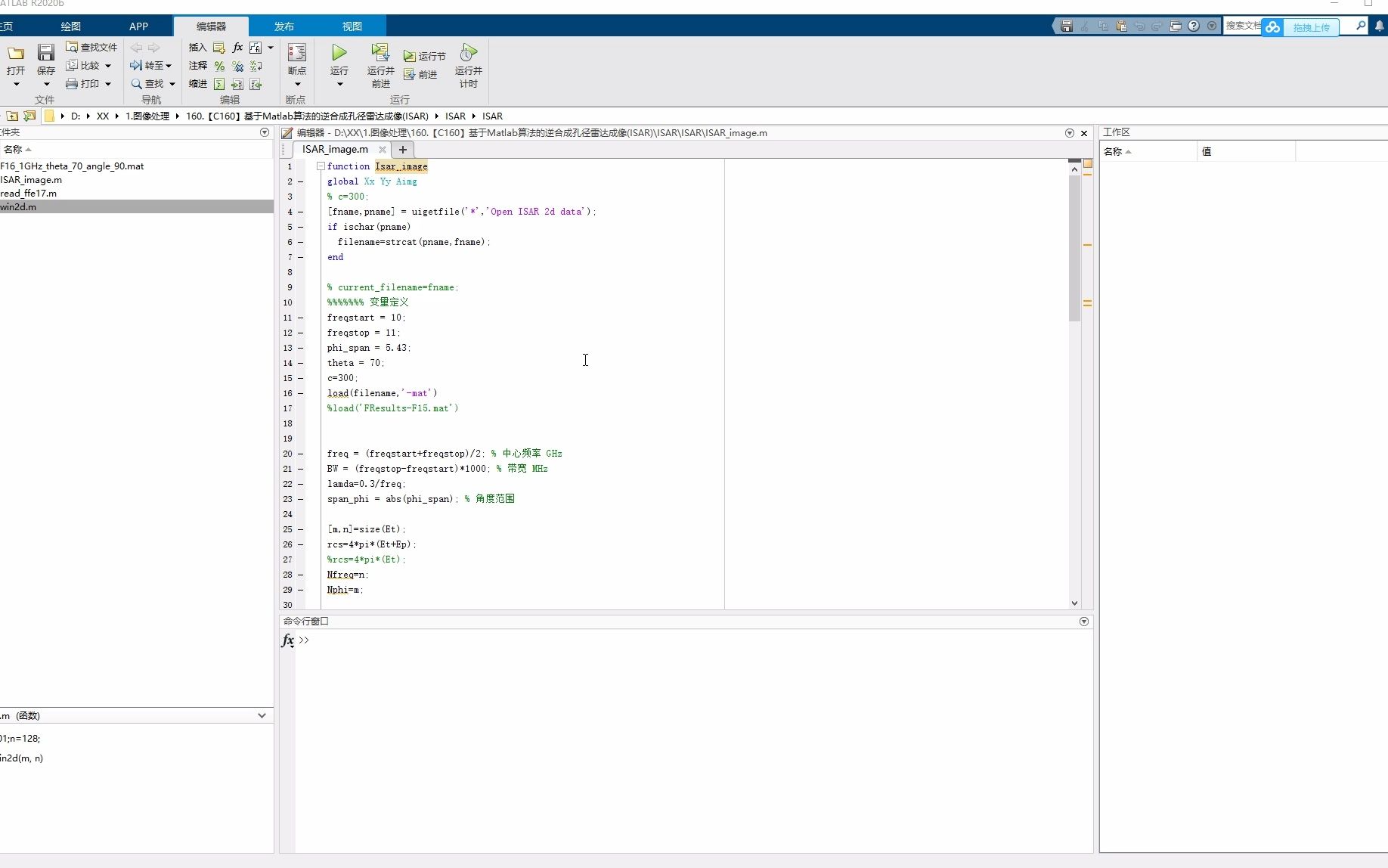Image resolution: width=1388 pixels, height=868 pixels.
Task: Click the 打印 print button
Action: tap(83, 83)
